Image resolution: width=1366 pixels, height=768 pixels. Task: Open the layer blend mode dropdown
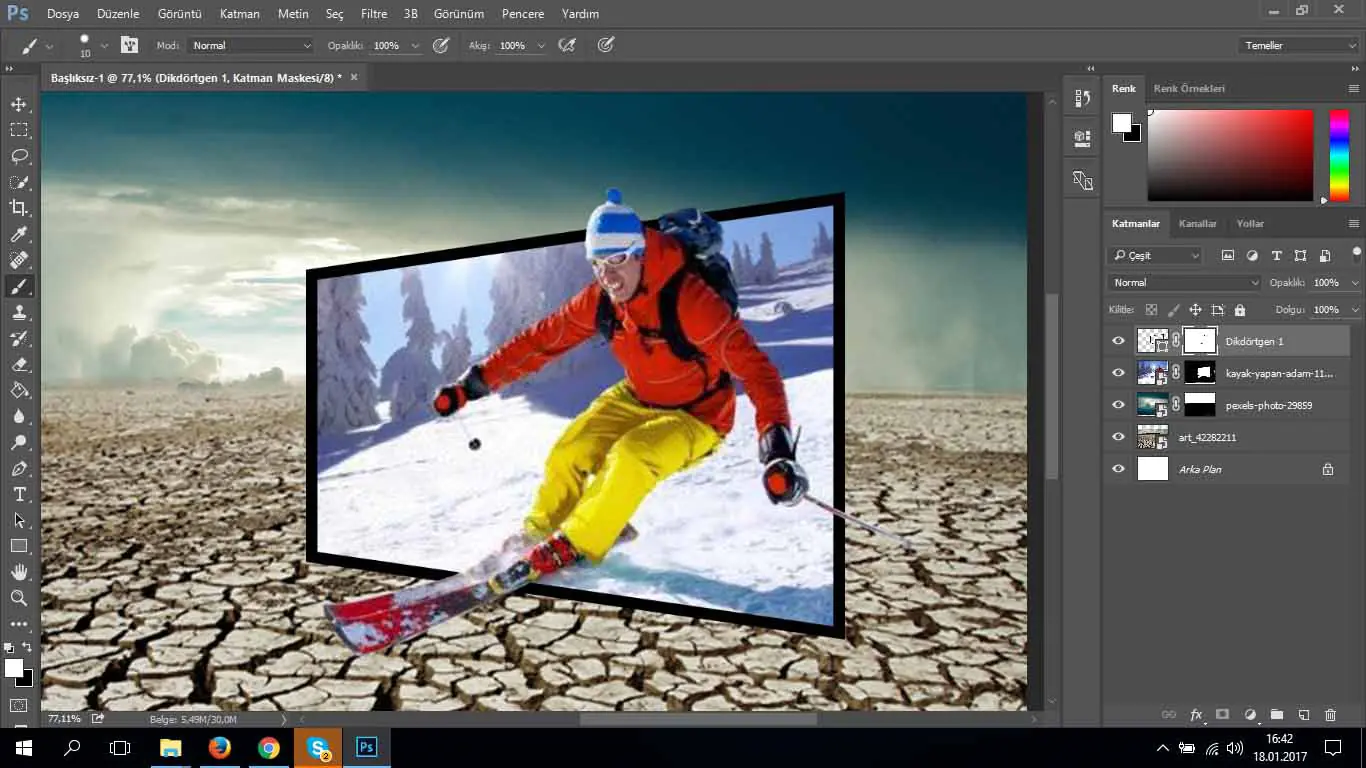click(x=1185, y=283)
